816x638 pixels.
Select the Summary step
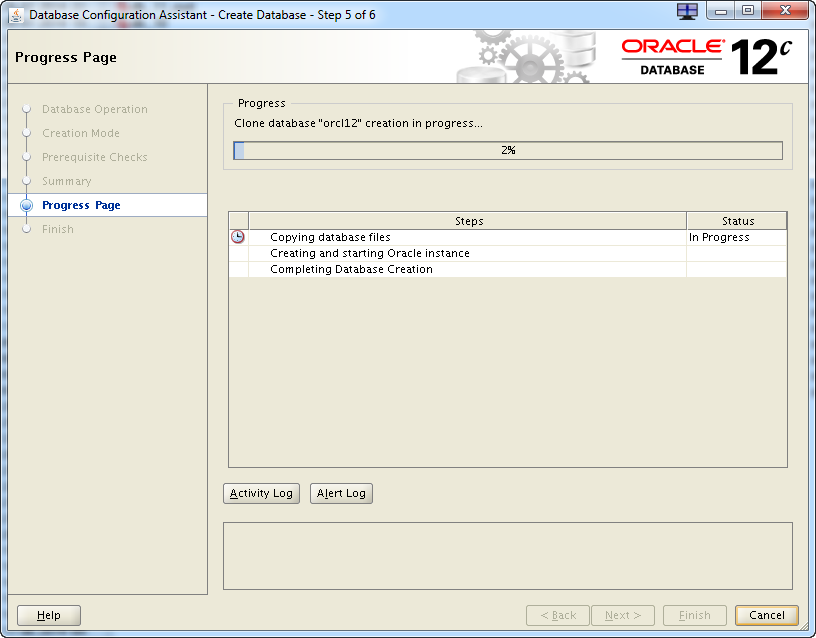67,181
